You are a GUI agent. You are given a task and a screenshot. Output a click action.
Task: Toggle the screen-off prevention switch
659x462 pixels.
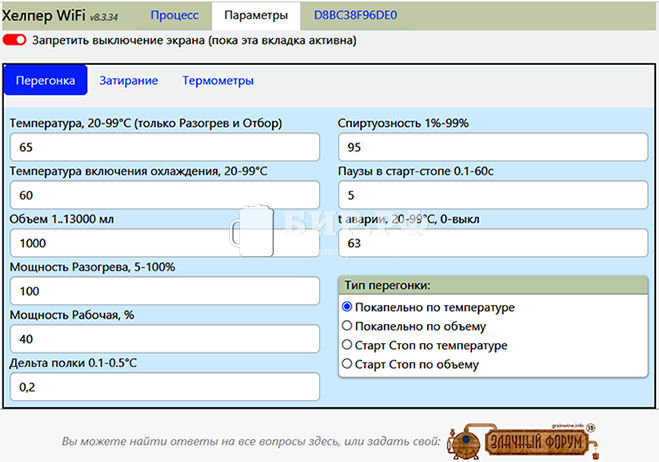coord(14,40)
